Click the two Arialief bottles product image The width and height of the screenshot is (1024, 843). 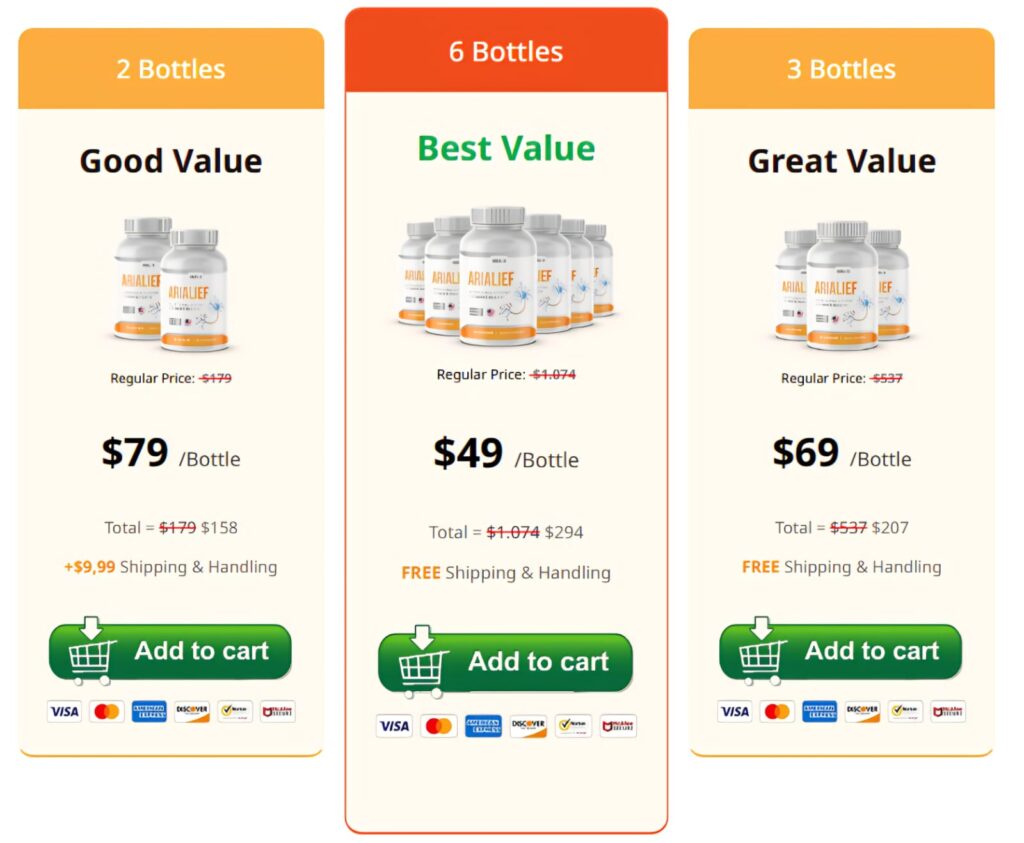171,283
